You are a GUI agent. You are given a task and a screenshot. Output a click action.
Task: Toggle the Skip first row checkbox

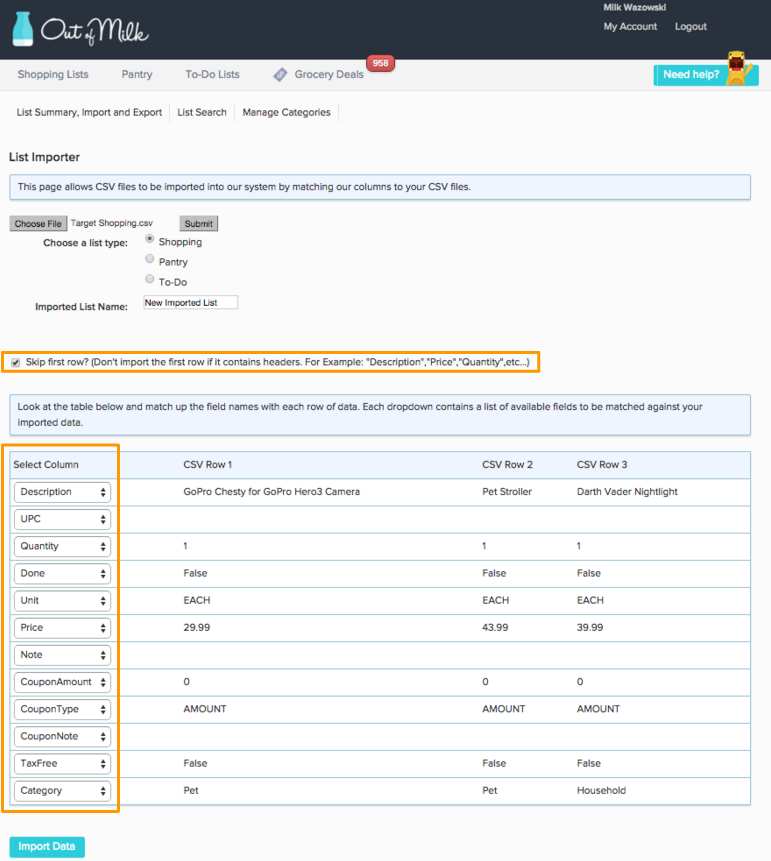click(x=15, y=362)
